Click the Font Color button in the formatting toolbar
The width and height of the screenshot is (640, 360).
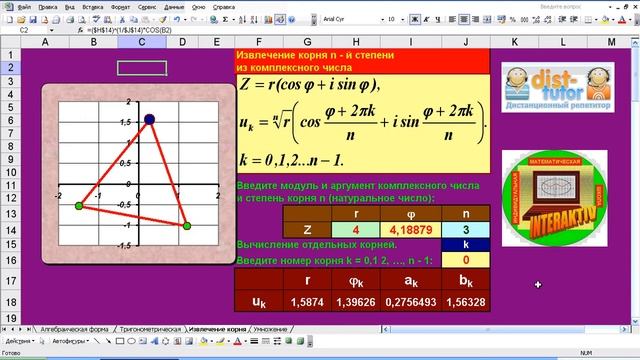622,19
